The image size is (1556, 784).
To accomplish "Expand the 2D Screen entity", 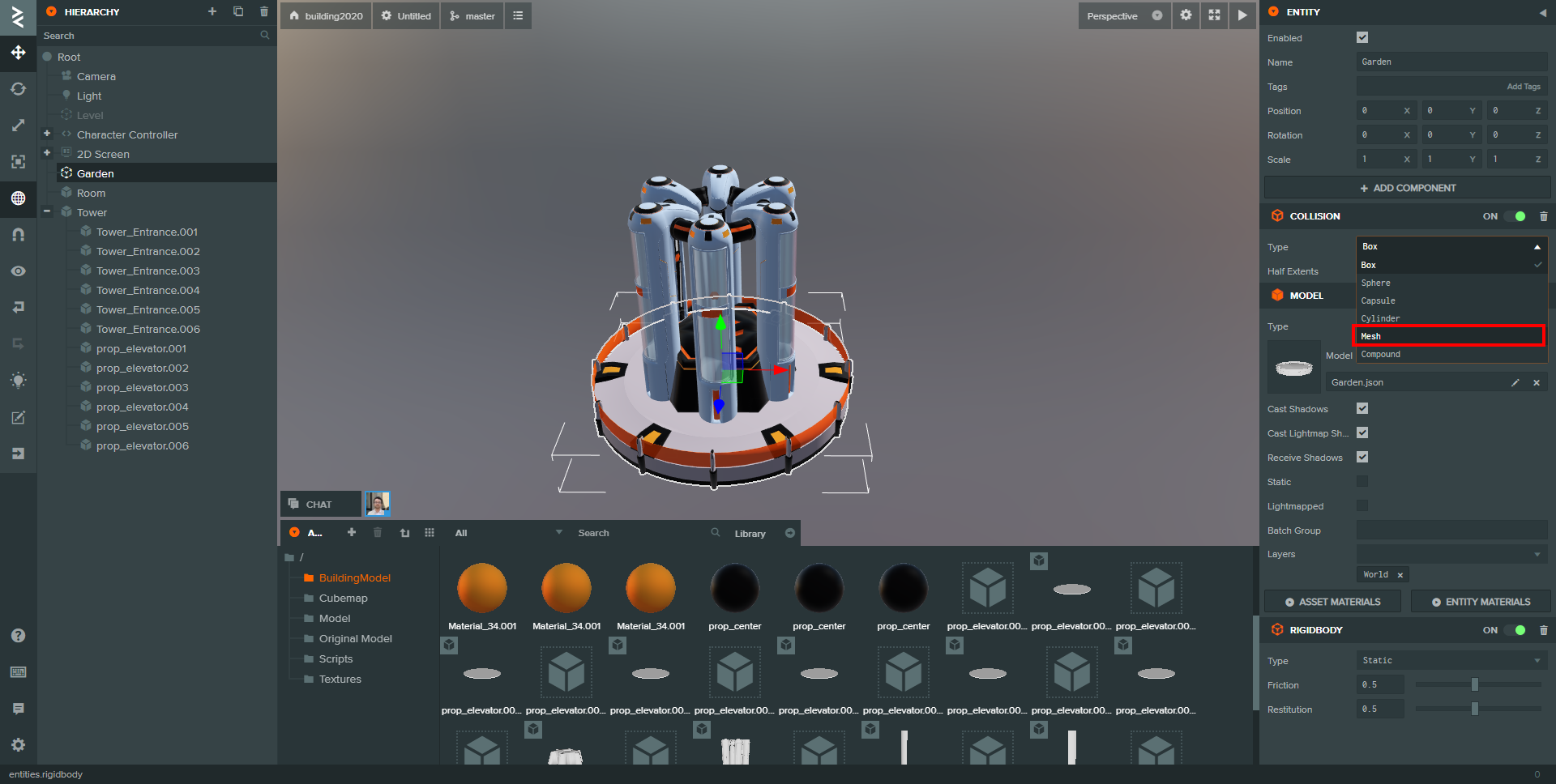I will click(x=47, y=153).
